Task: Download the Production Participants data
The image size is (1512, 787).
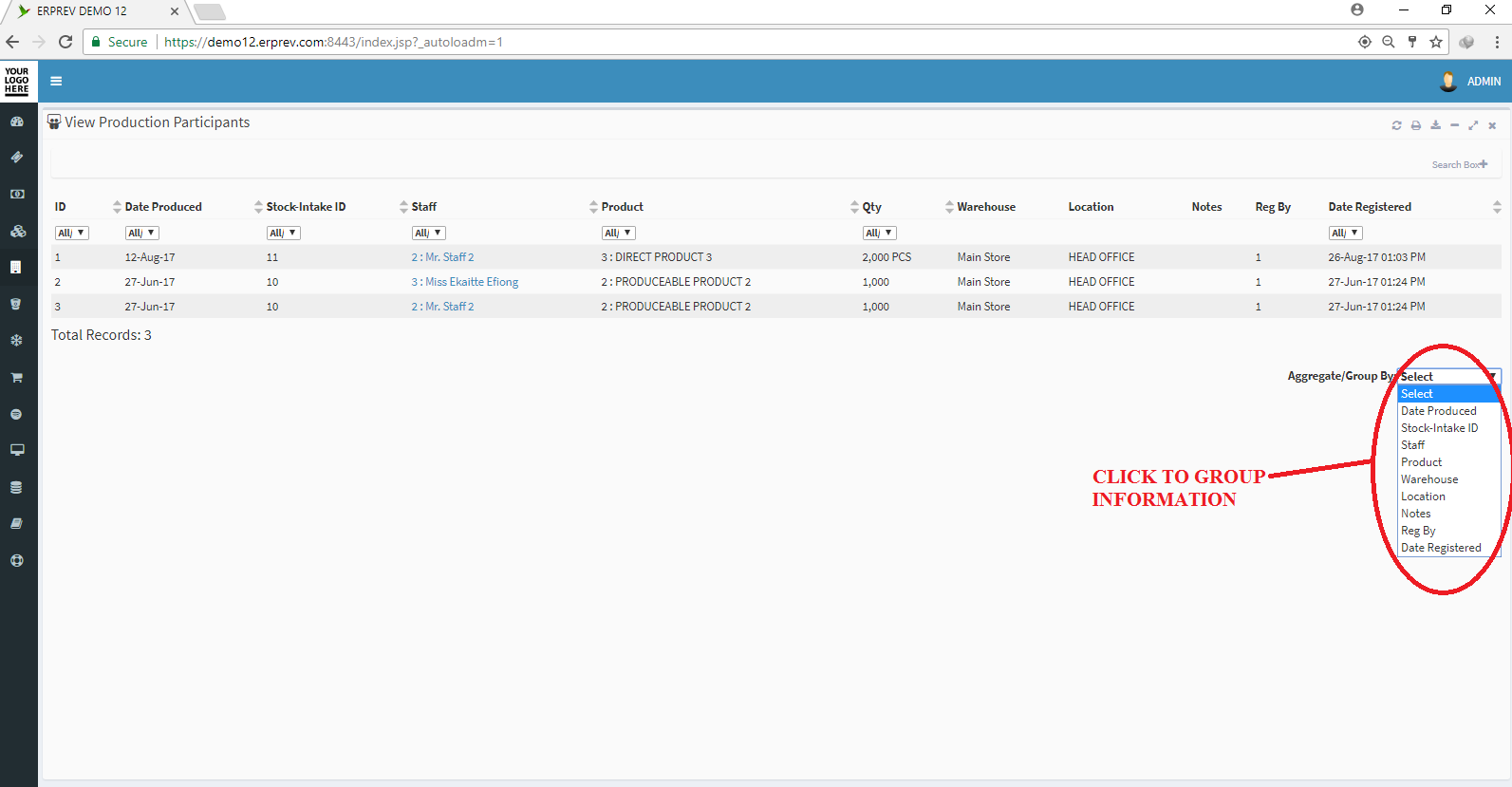Action: (1435, 125)
